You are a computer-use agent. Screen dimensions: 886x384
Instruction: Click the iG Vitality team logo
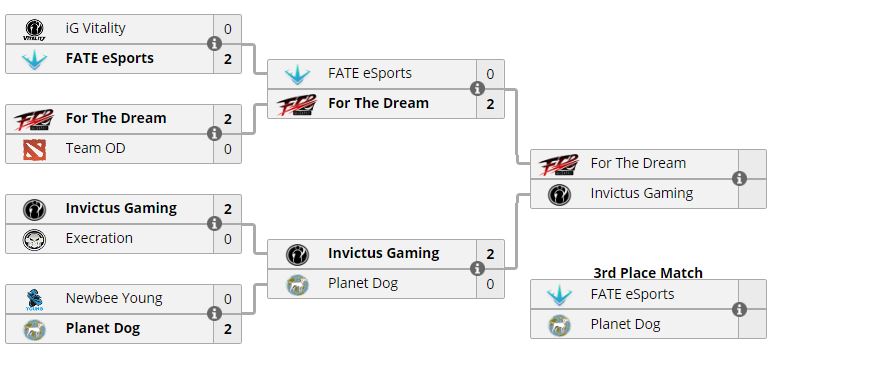(x=34, y=29)
